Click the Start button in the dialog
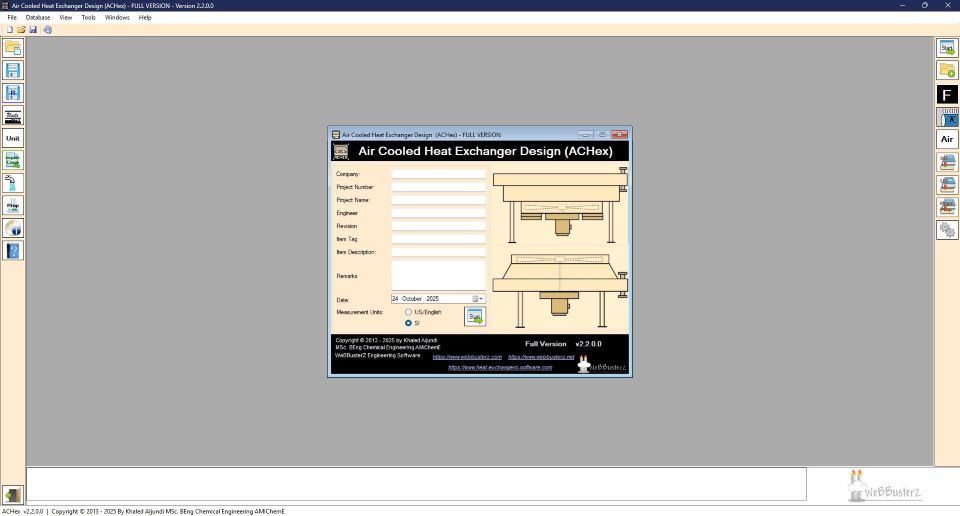Viewport: 960px width, 516px height. click(474, 316)
